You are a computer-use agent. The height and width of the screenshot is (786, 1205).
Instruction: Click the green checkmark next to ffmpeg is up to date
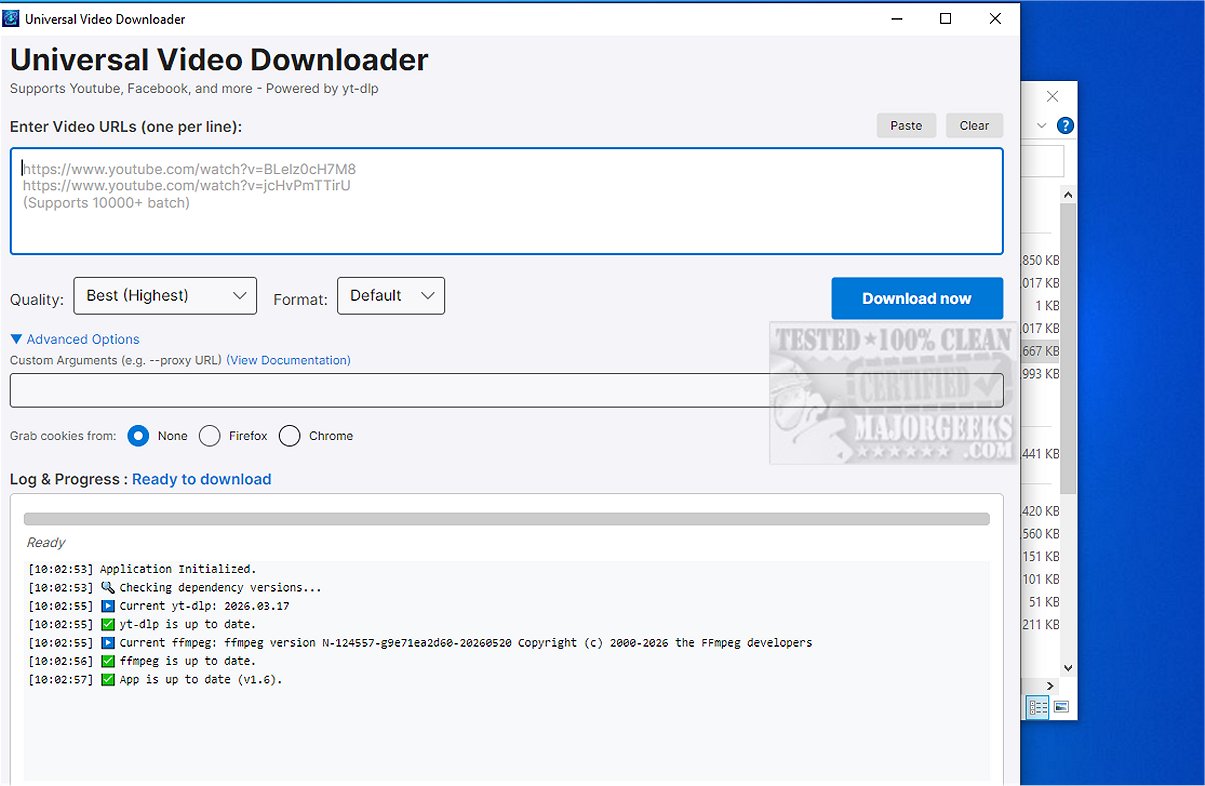108,661
